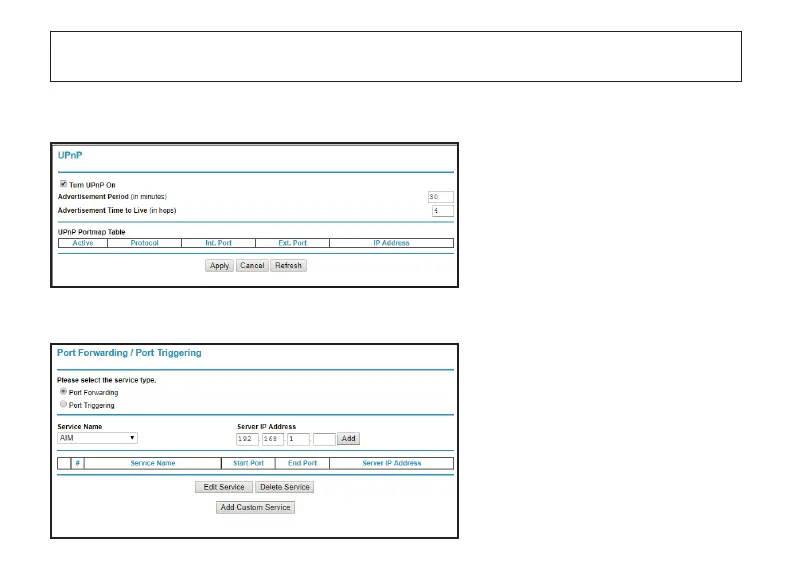The image size is (794, 567).
Task: Click the UPnP section title
Action: coord(70,155)
